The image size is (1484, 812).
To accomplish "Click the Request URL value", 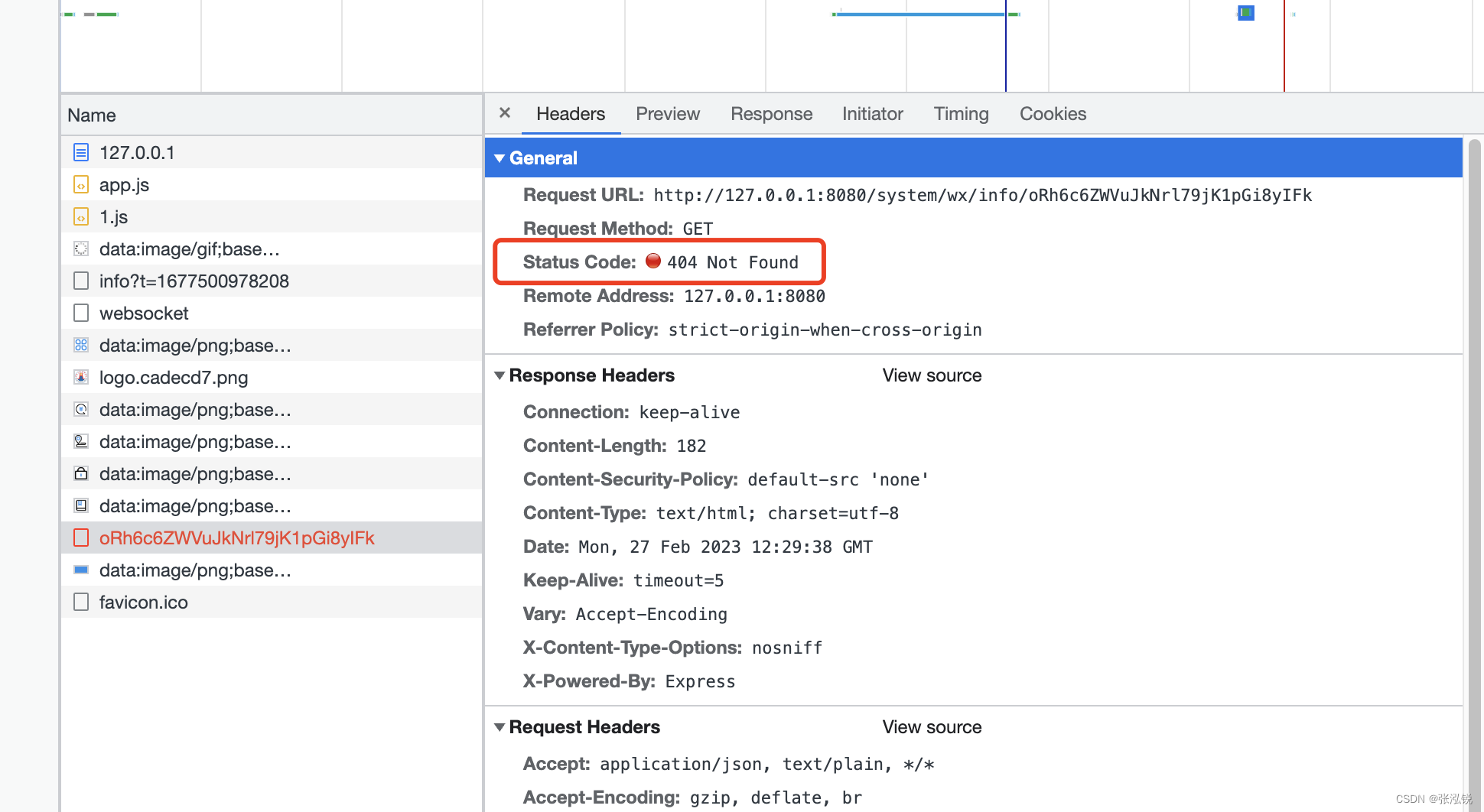I will tap(982, 196).
